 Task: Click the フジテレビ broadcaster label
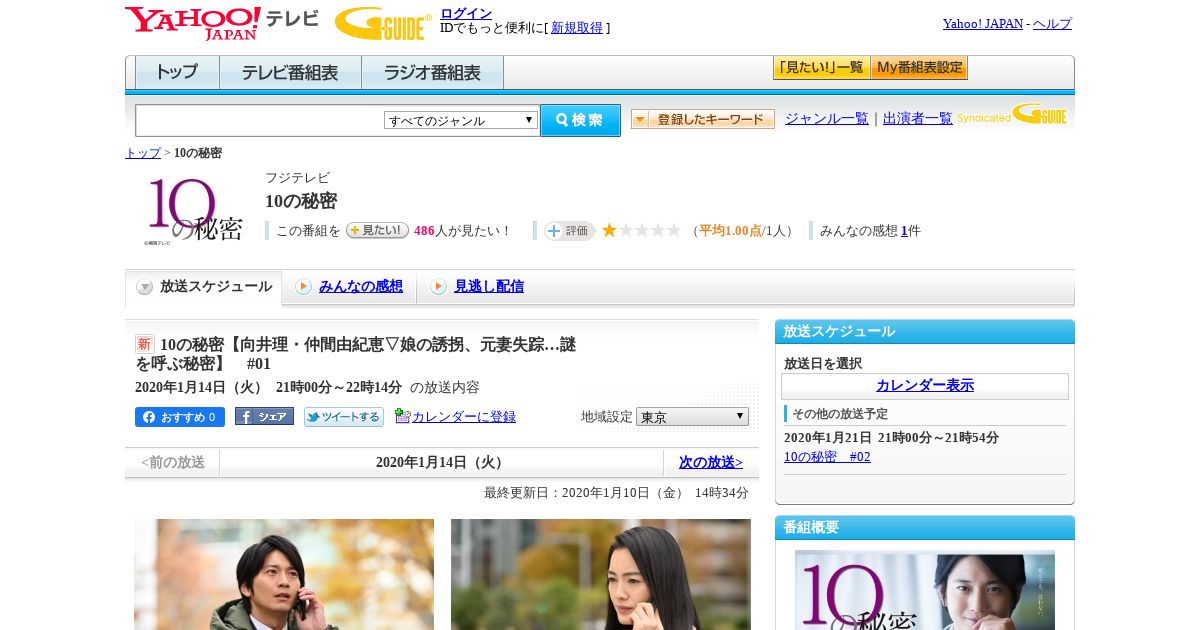click(297, 178)
